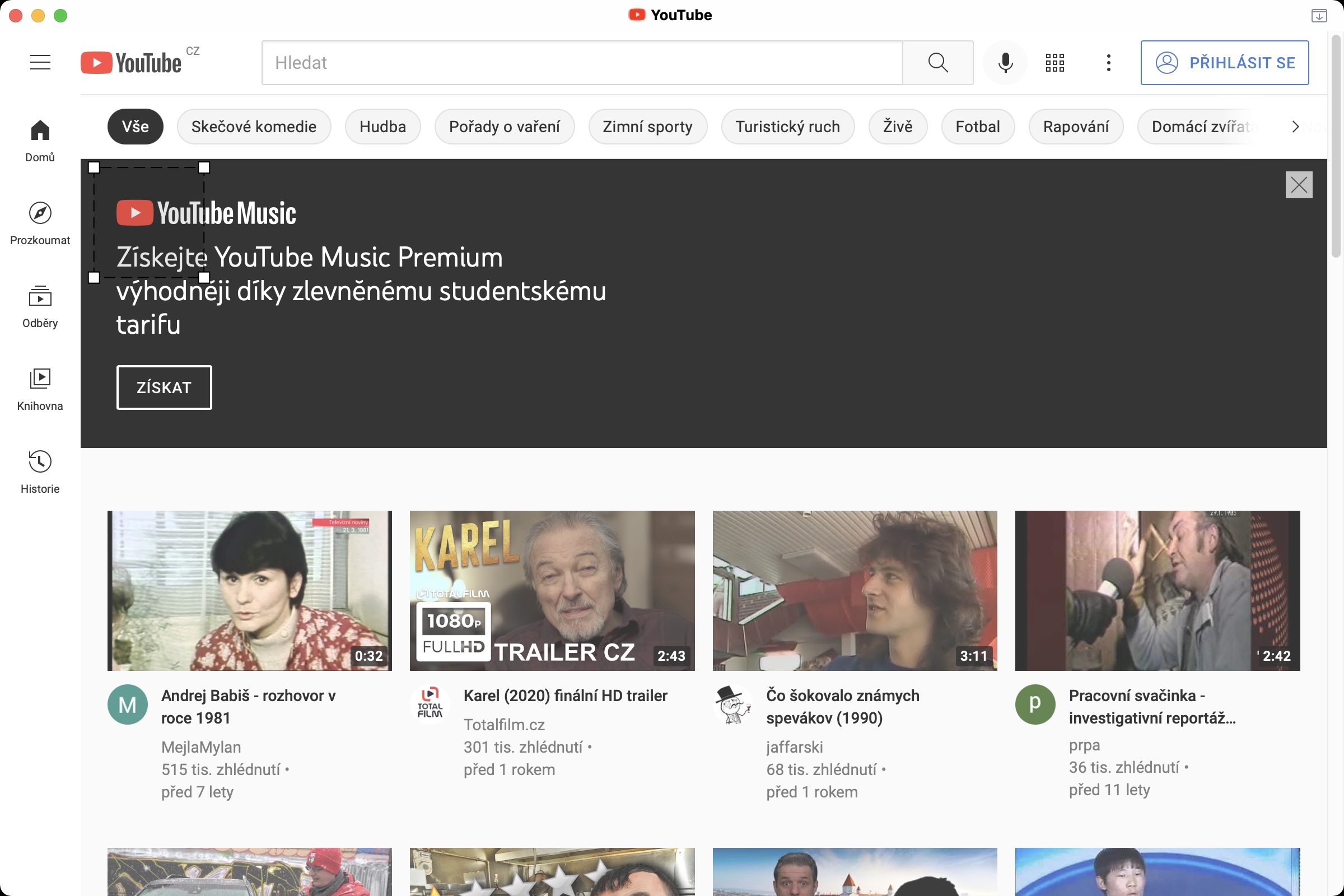1344x896 pixels.
Task: Click the search magnifier button
Action: [x=937, y=62]
